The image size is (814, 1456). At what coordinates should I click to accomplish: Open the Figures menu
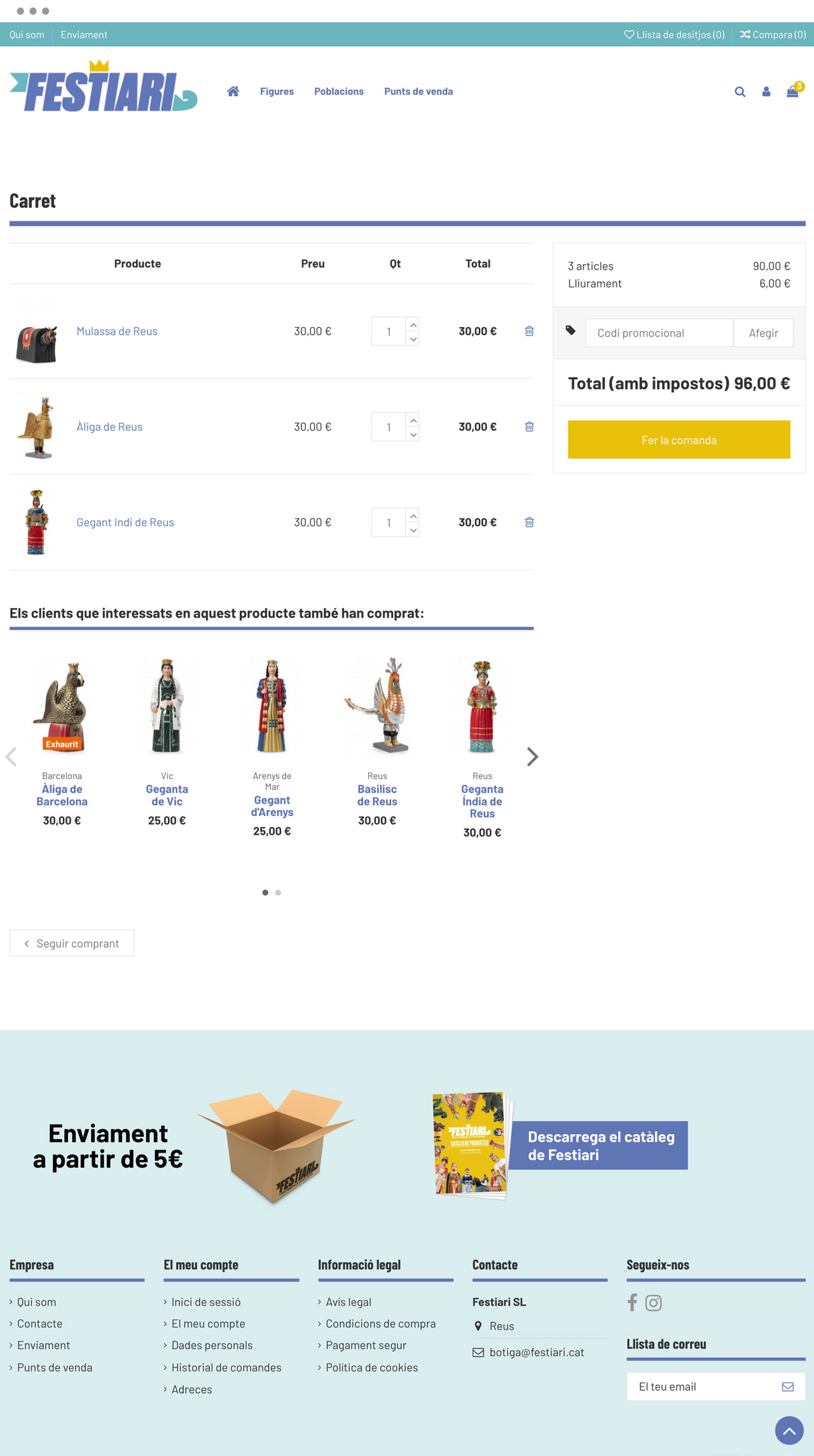click(x=277, y=92)
